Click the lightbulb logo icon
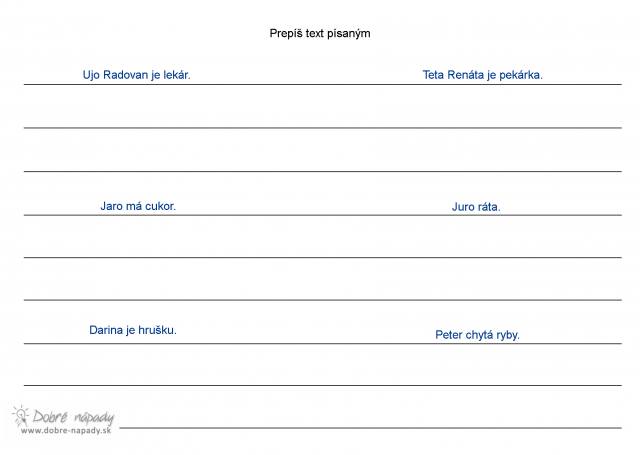This screenshot has width=640, height=455. tap(20, 416)
